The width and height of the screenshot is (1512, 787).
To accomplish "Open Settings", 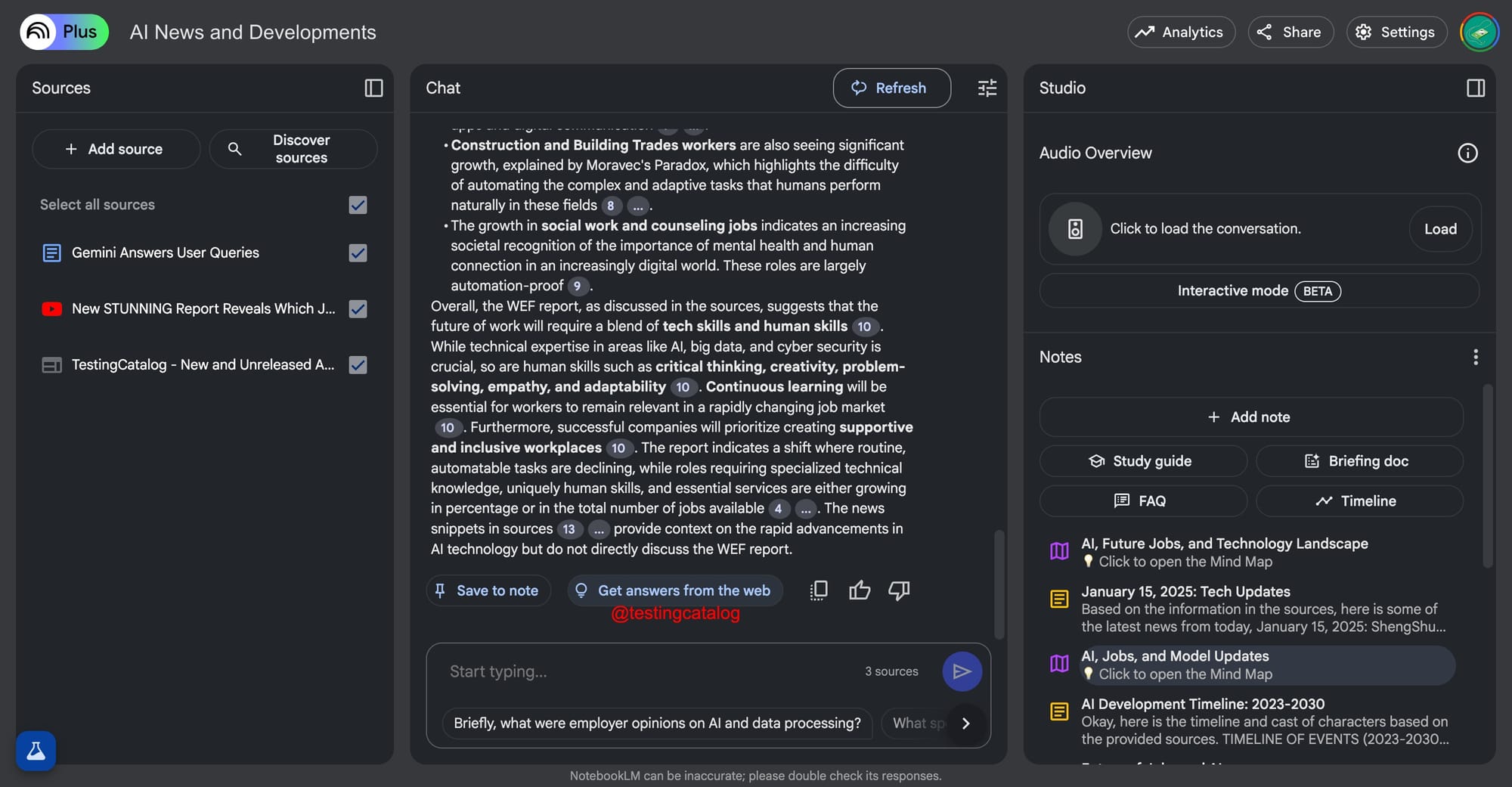I will coord(1396,32).
